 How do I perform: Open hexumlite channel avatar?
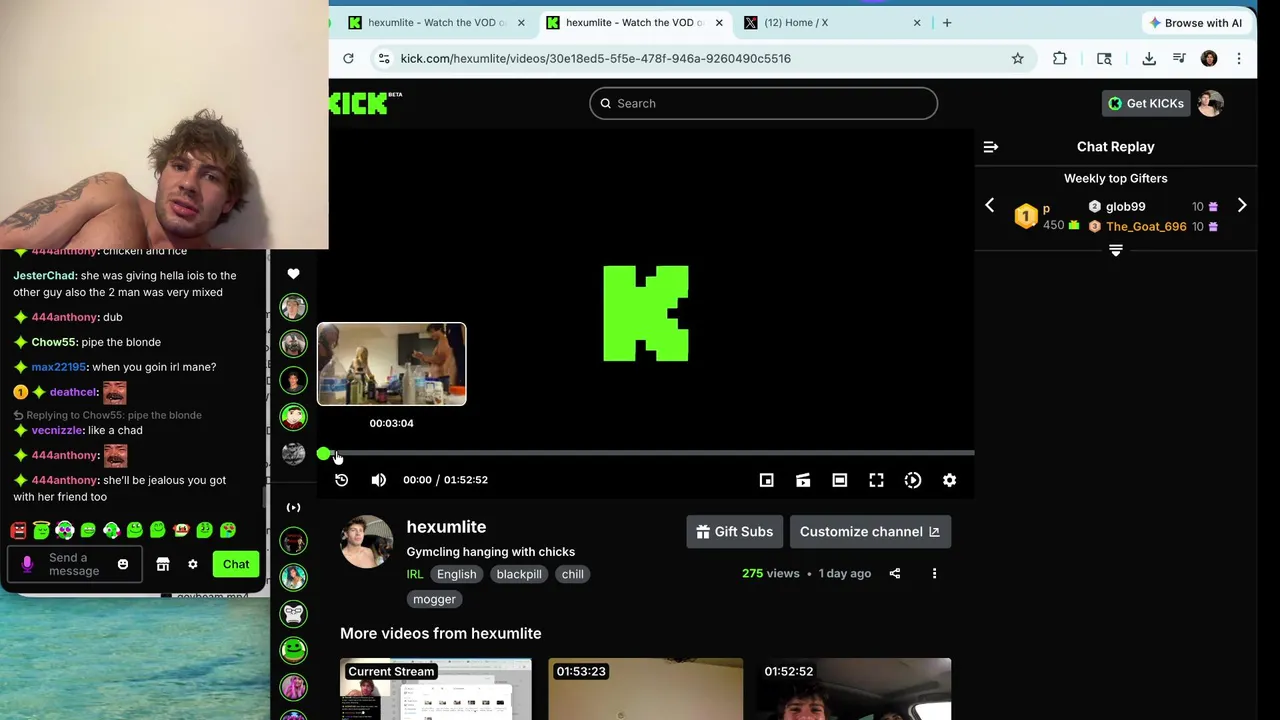pyautogui.click(x=367, y=542)
